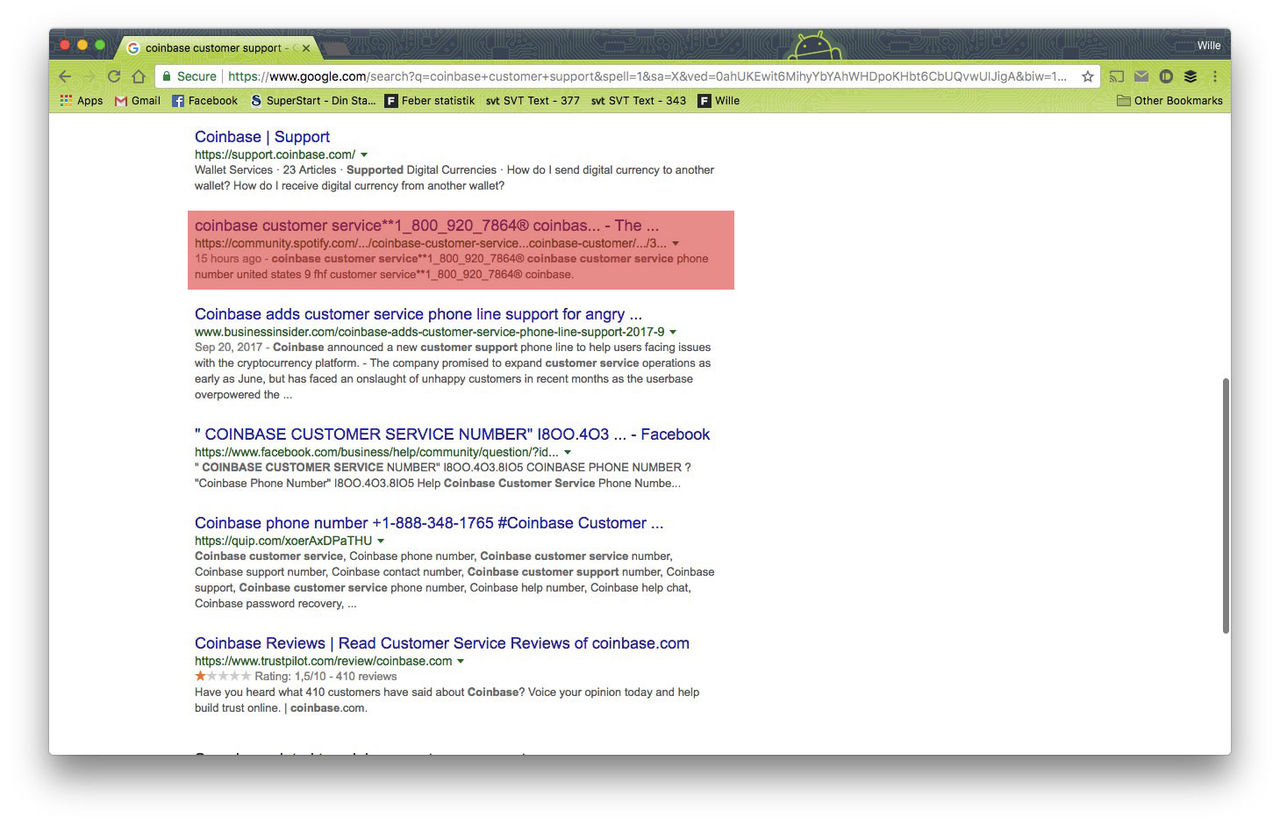This screenshot has height=825, width=1280.
Task: Click the page's vertical scrollbar thumb
Action: click(1225, 505)
